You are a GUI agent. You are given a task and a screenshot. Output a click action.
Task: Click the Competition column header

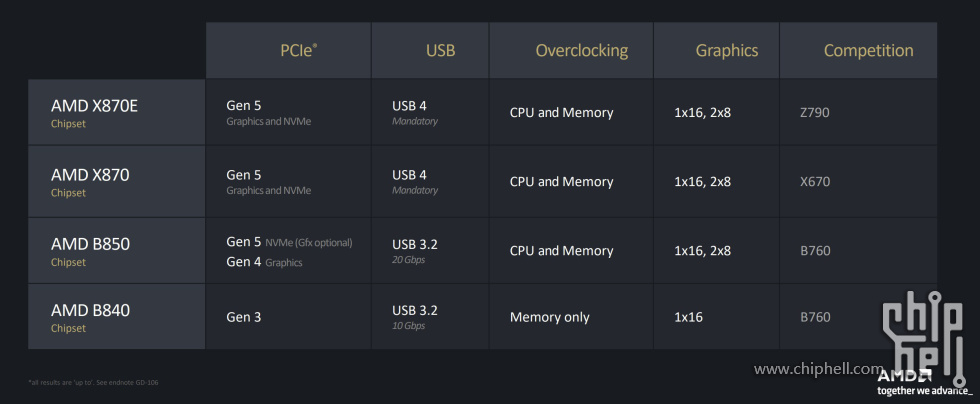868,51
